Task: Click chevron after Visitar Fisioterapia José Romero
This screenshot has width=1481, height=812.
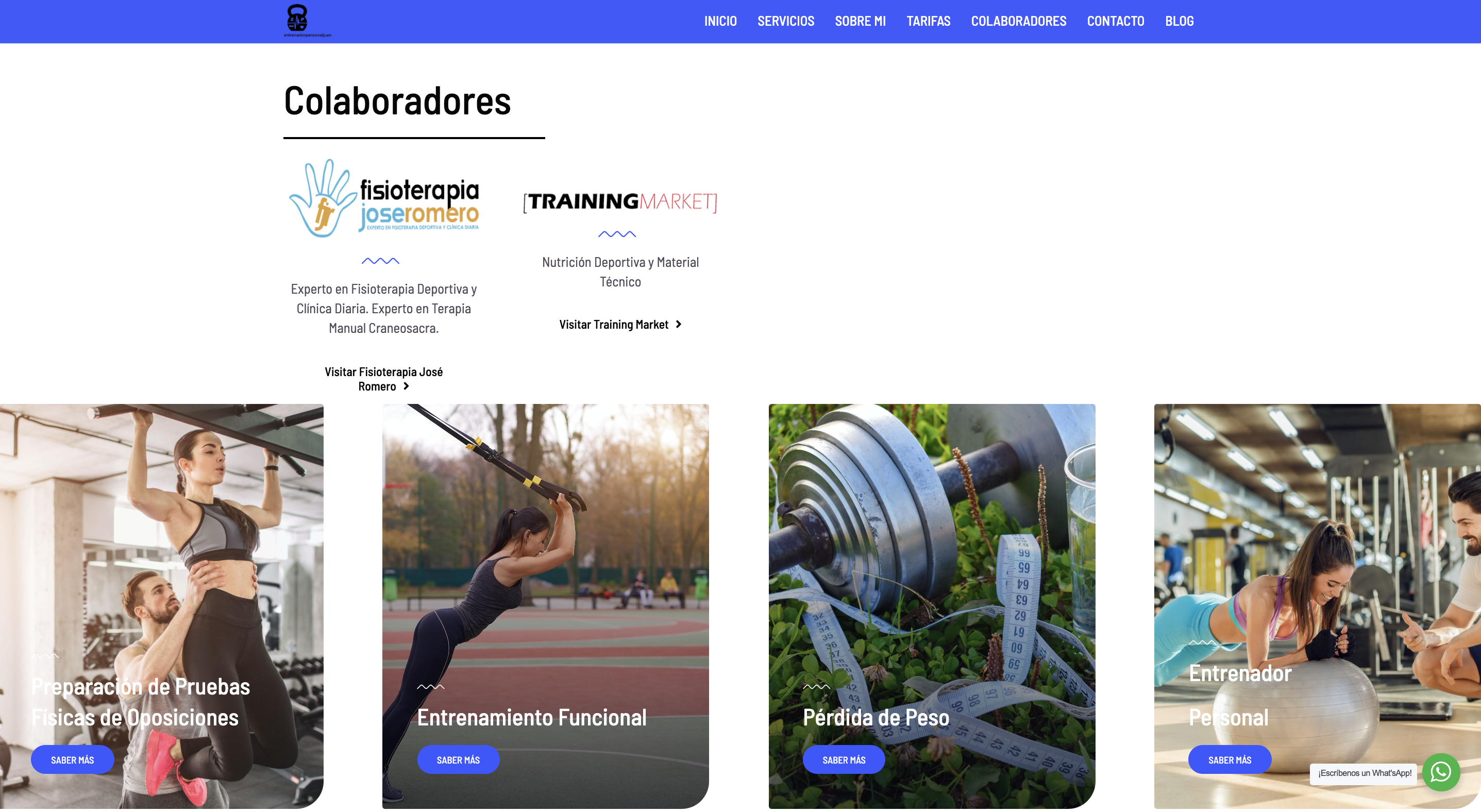Action: [406, 386]
